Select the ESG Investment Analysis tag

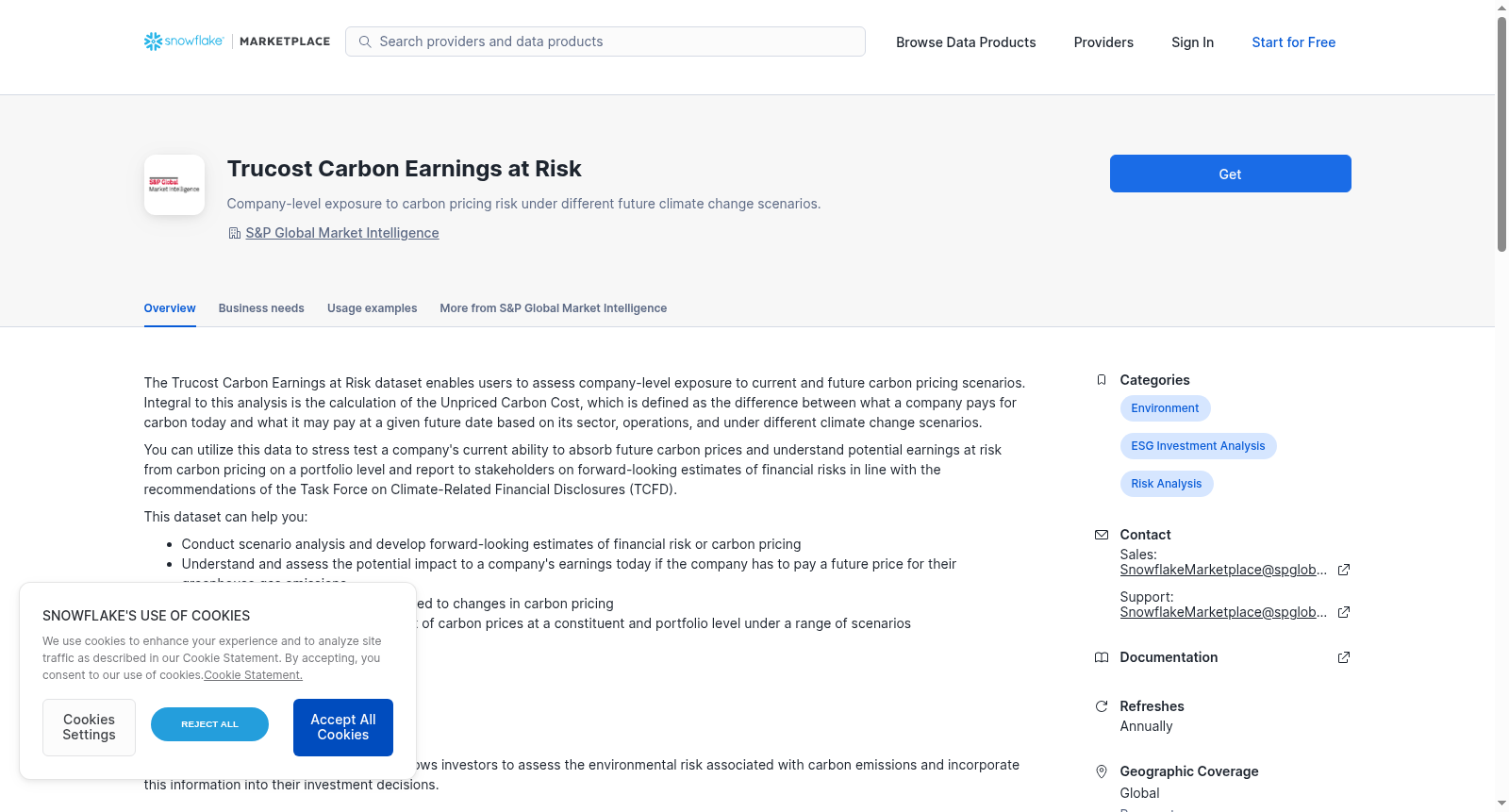pos(1198,446)
